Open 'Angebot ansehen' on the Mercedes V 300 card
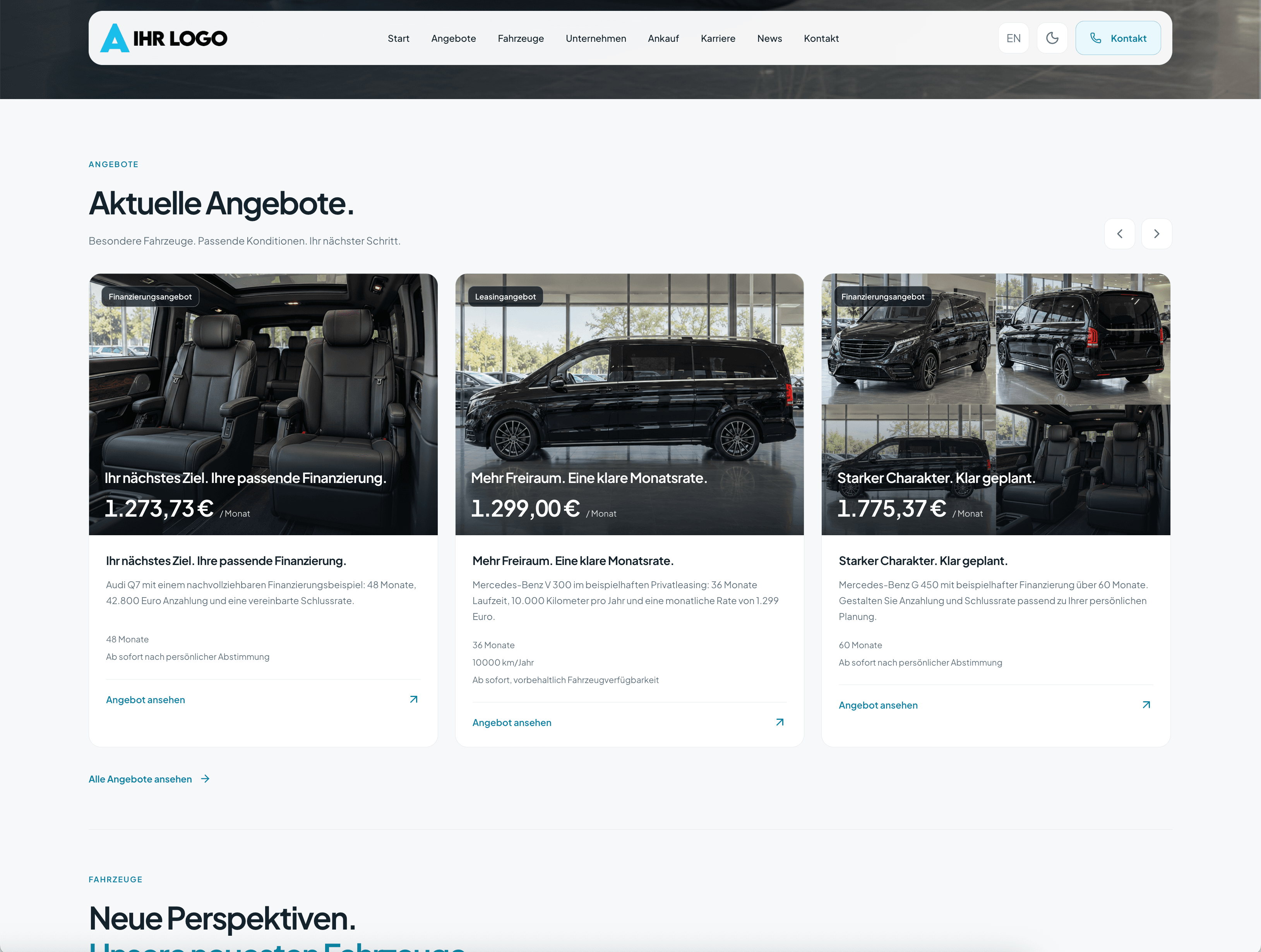This screenshot has width=1261, height=952. coord(512,722)
